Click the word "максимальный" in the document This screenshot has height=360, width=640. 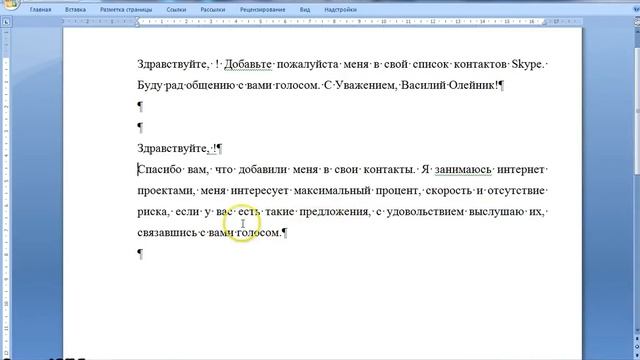(332, 191)
